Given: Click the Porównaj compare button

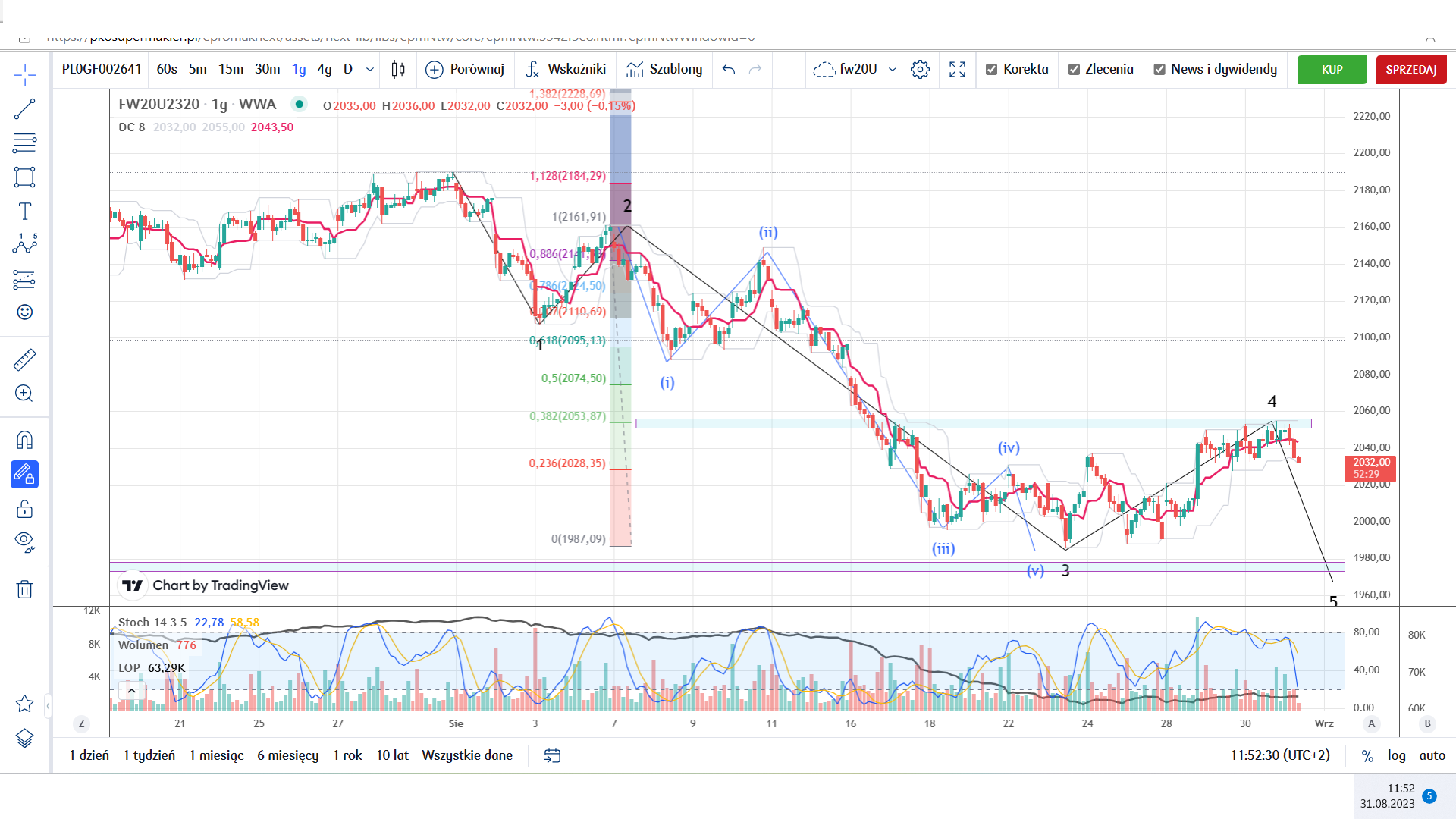Looking at the screenshot, I should click(x=465, y=70).
